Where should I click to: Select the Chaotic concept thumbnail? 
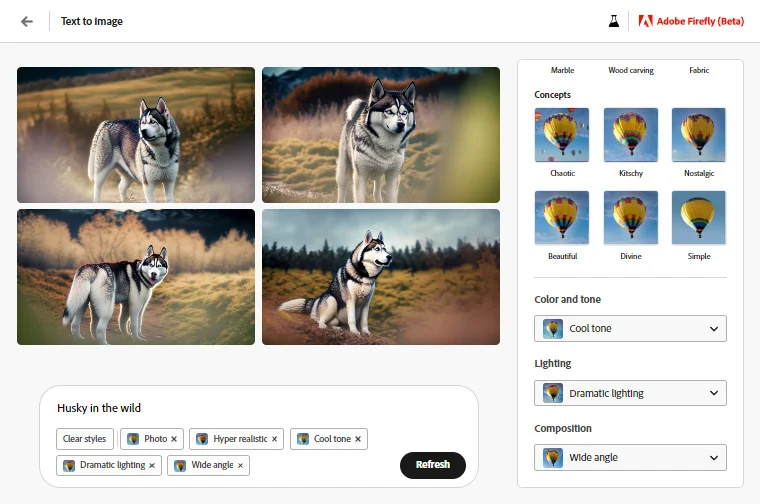click(562, 135)
